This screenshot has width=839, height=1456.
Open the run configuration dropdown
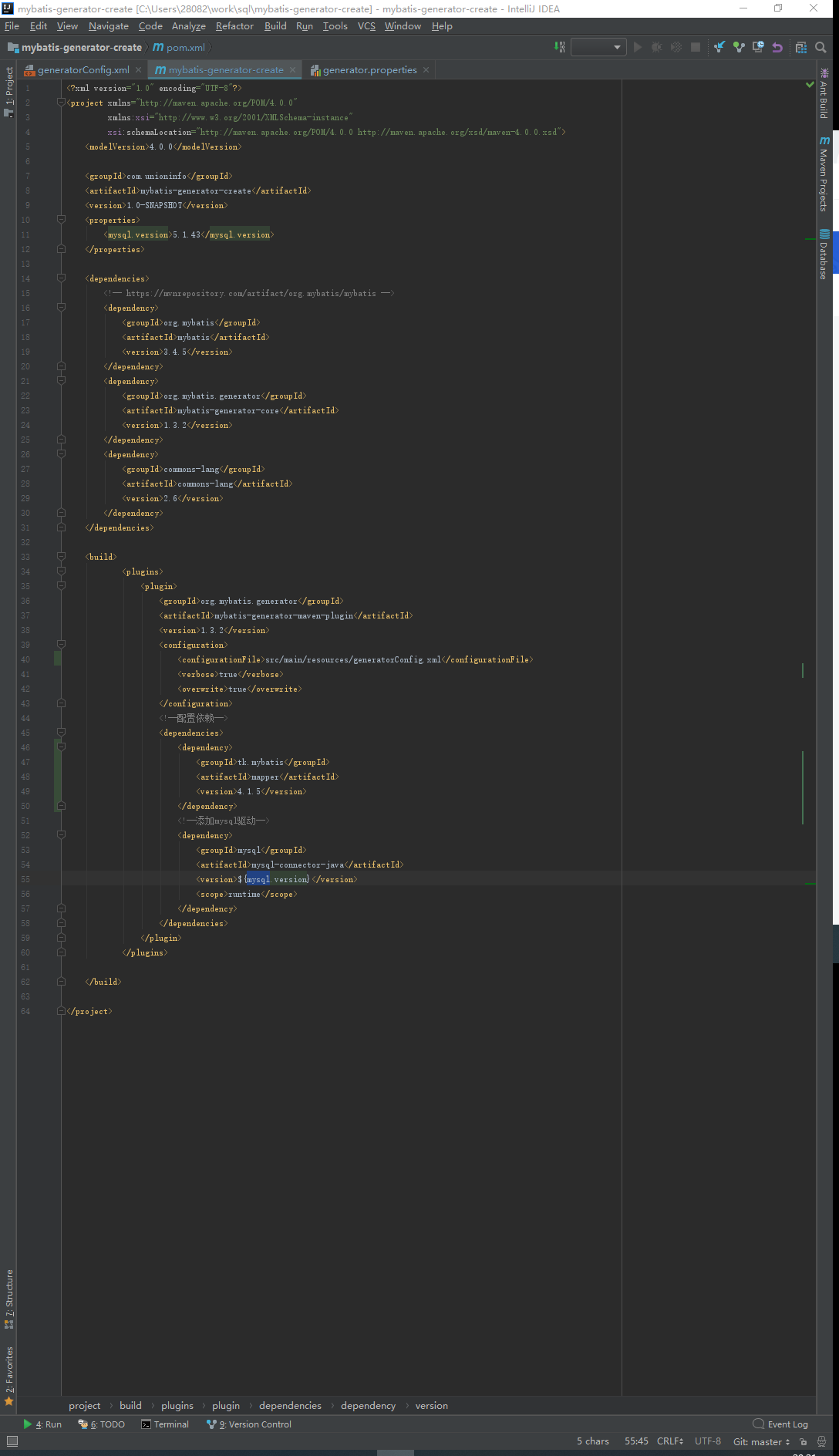tap(598, 47)
